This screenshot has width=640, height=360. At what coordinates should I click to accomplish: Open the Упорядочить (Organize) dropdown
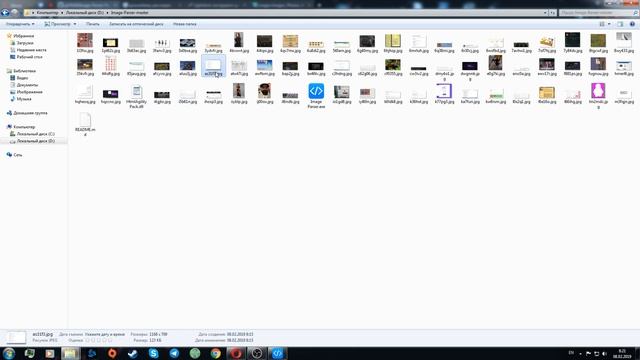pyautogui.click(x=20, y=24)
